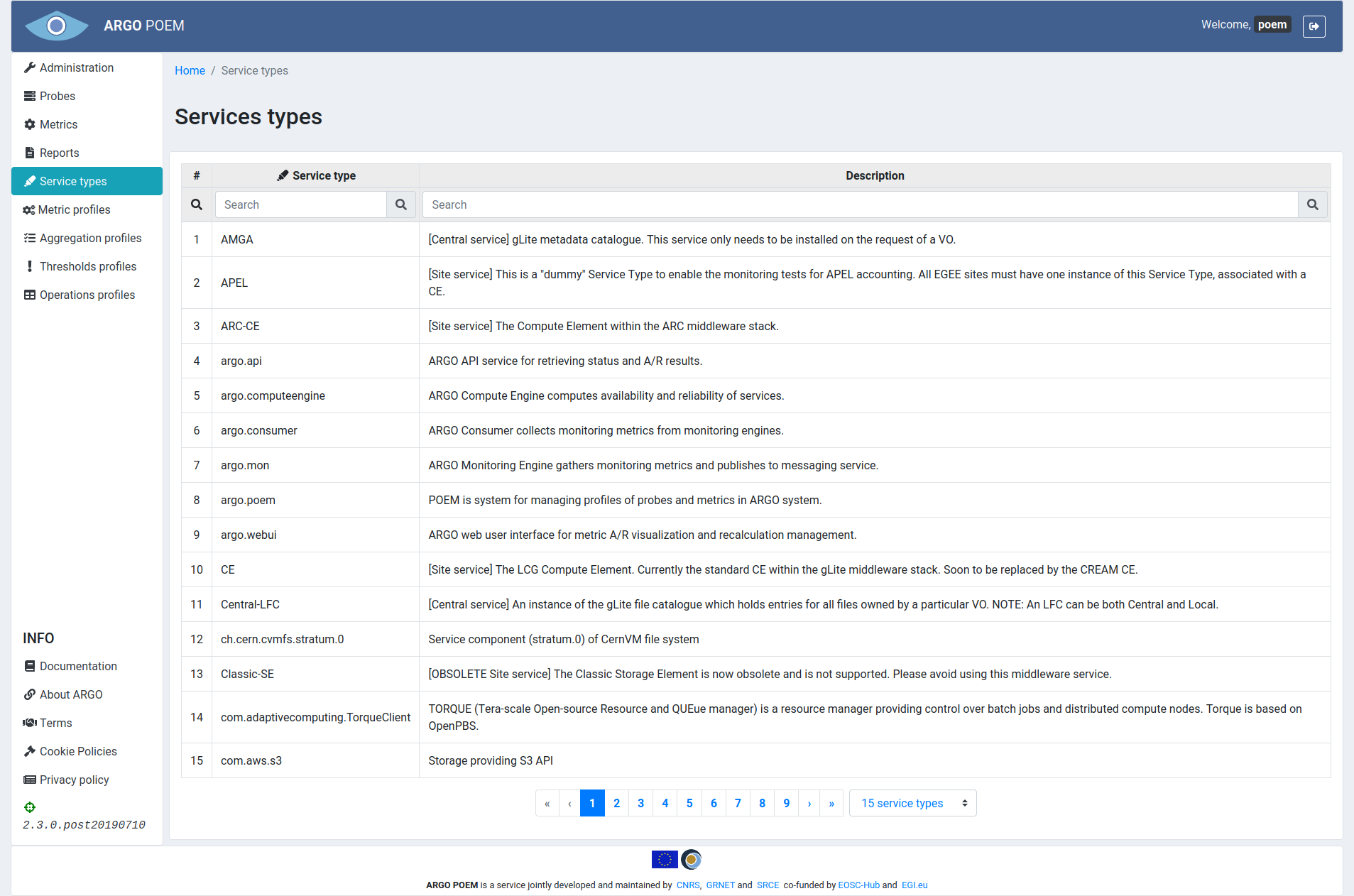This screenshot has width=1354, height=896.
Task: Click the Description column header
Action: (875, 175)
